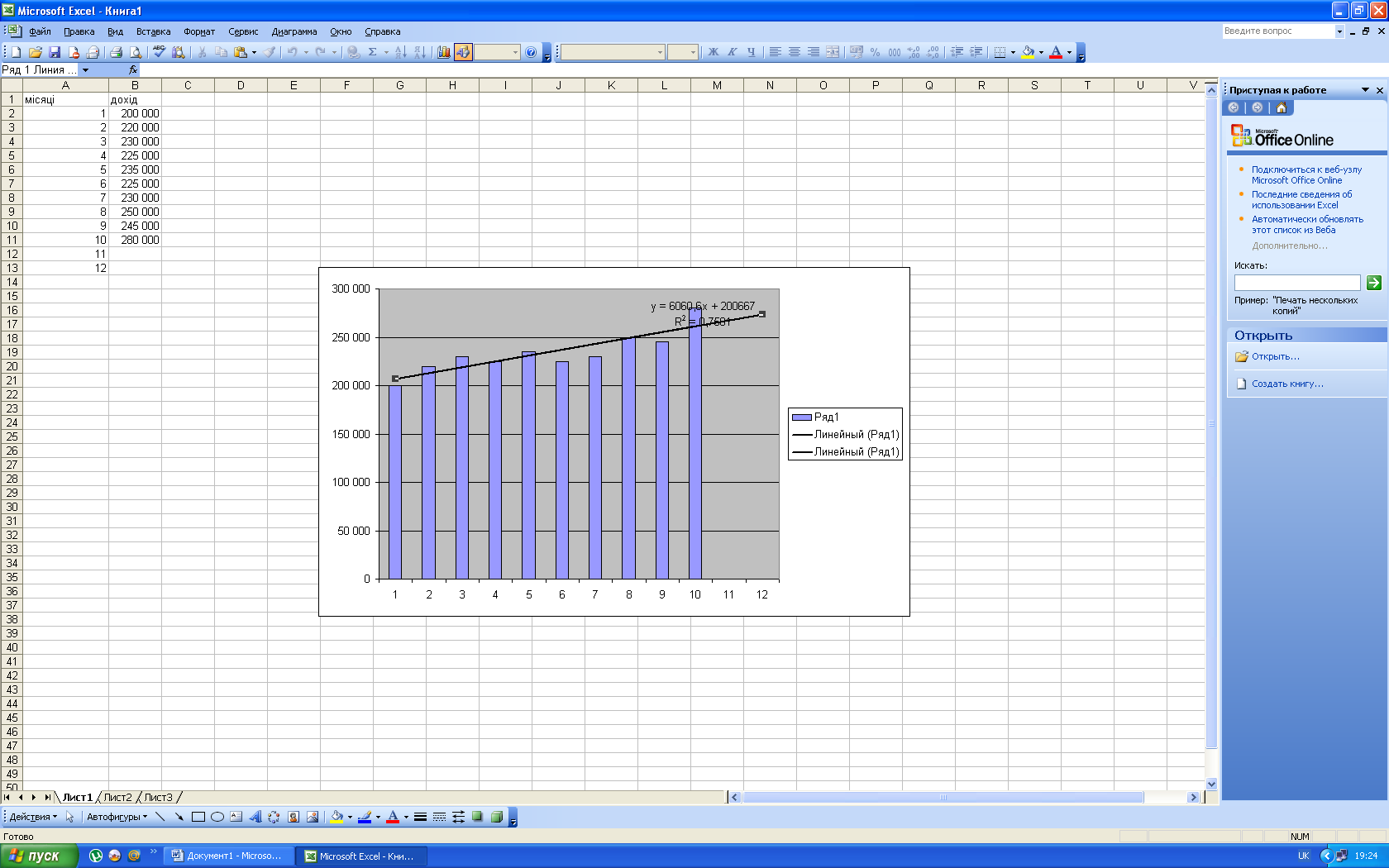Click the 3-D Style cube icon
1389x868 pixels.
tap(497, 817)
